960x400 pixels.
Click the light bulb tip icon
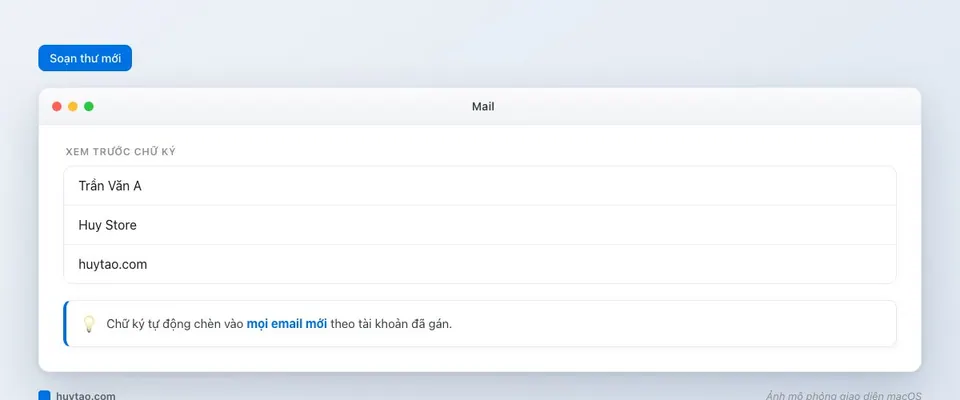(x=89, y=324)
